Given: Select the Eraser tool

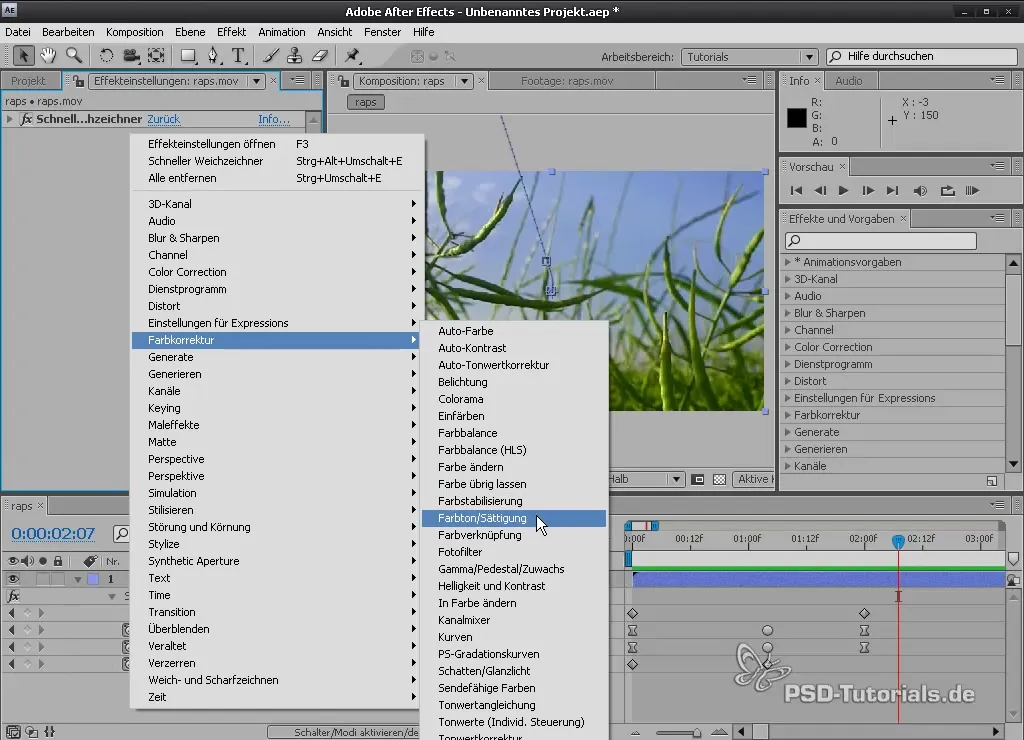Looking at the screenshot, I should point(319,56).
